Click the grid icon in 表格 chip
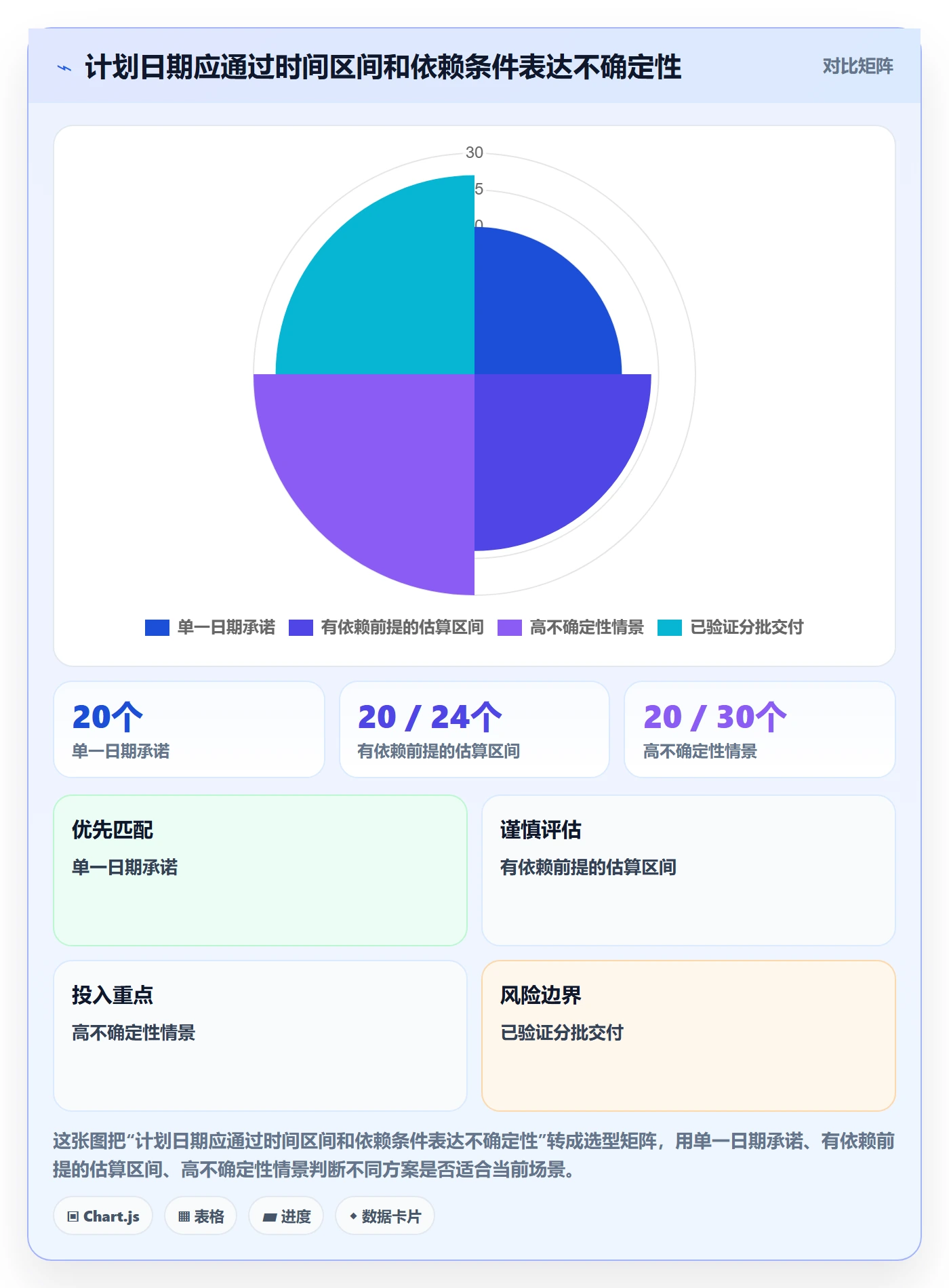Image resolution: width=949 pixels, height=1288 pixels. pos(184,1217)
